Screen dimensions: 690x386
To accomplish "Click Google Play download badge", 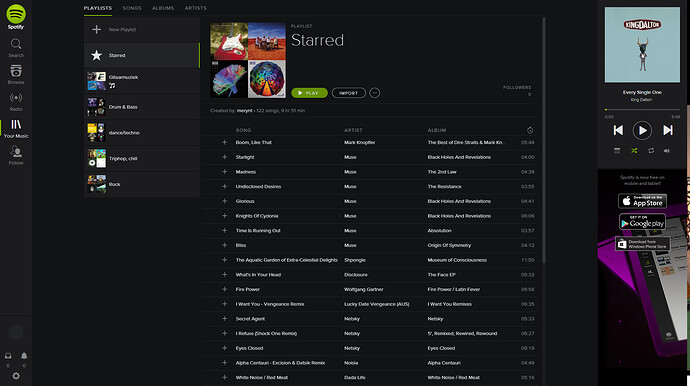I will tap(642, 222).
